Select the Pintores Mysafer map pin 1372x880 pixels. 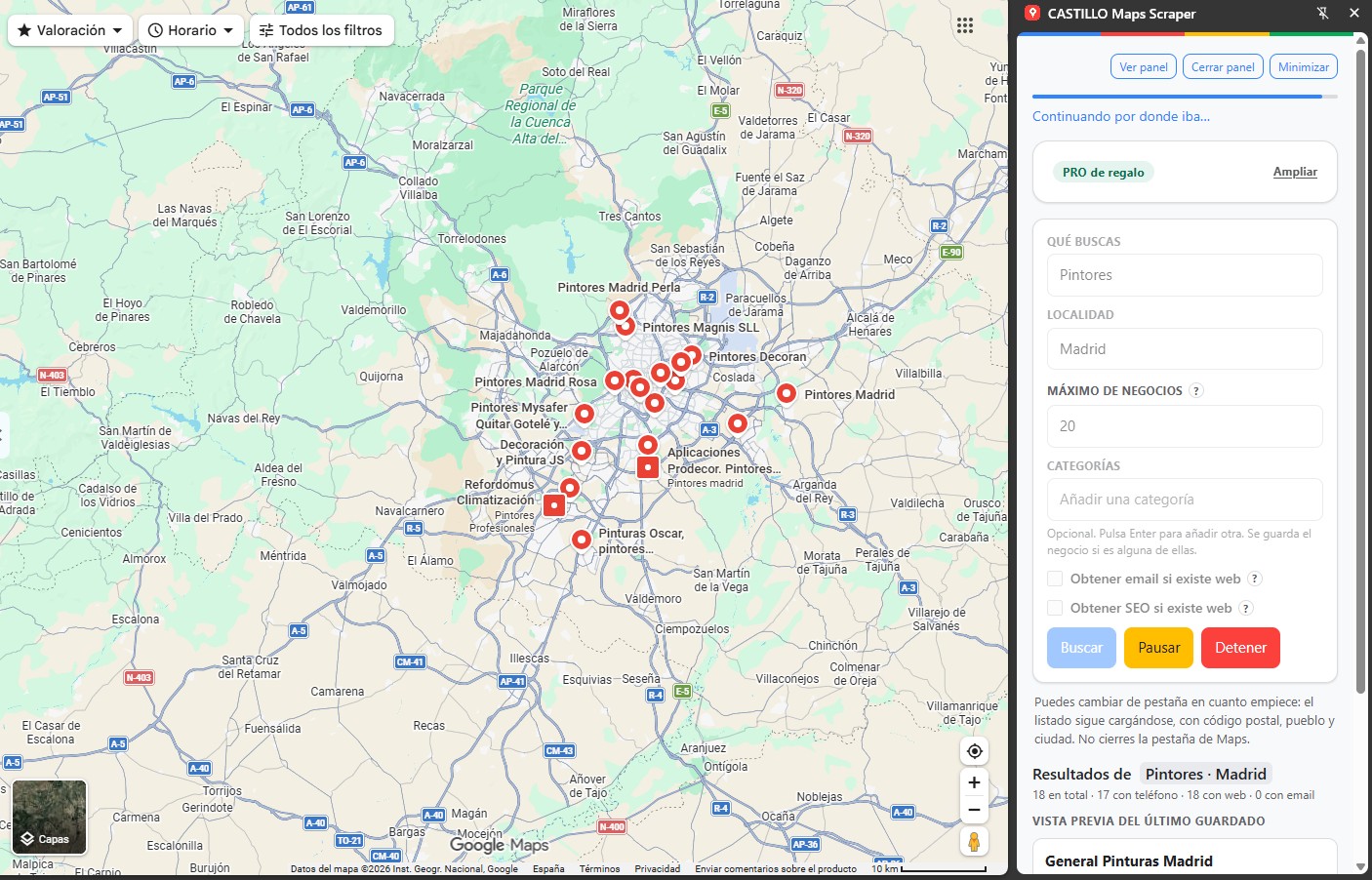pos(584,414)
